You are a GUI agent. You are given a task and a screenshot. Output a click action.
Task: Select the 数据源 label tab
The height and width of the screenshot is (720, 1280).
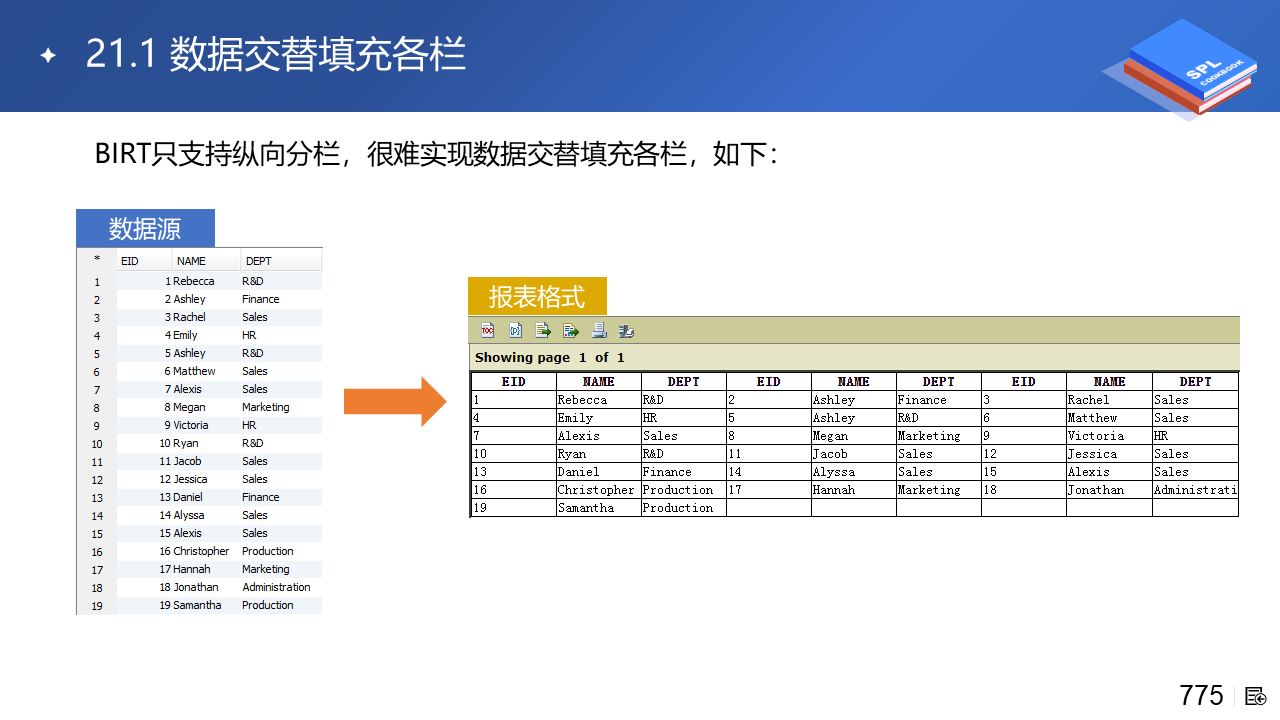(x=145, y=229)
